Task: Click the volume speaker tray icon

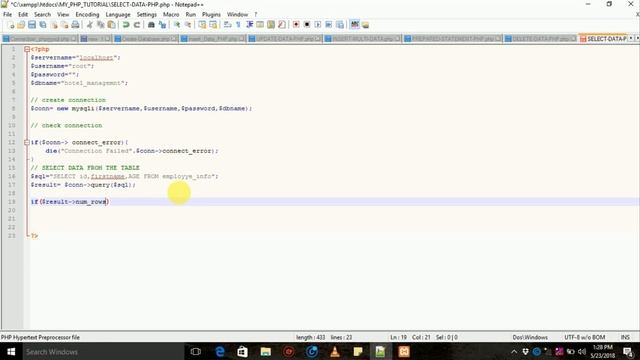Action: [582, 351]
